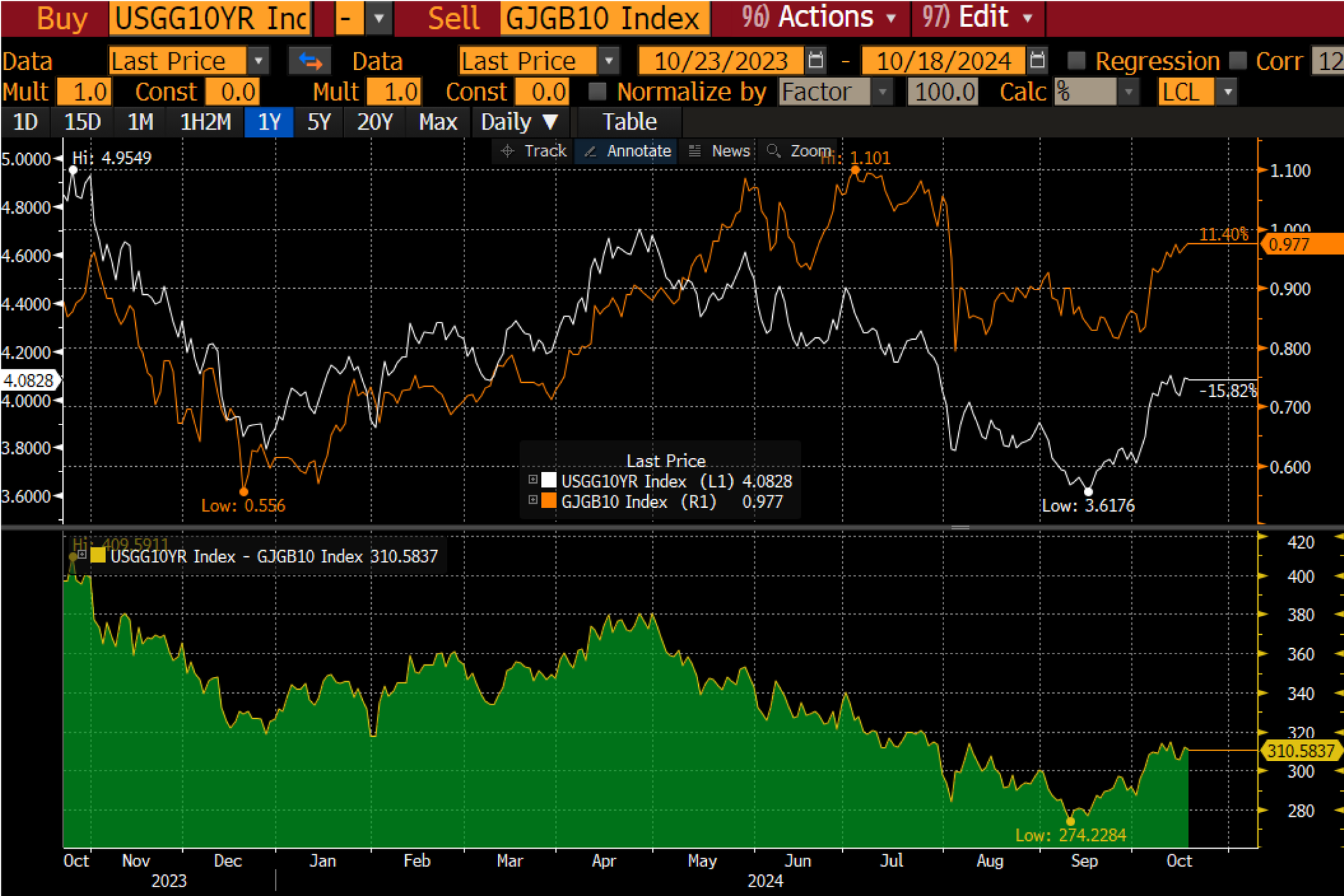Toggle the Corr checkbox
This screenshot has height=896, width=1344.
[1238, 60]
